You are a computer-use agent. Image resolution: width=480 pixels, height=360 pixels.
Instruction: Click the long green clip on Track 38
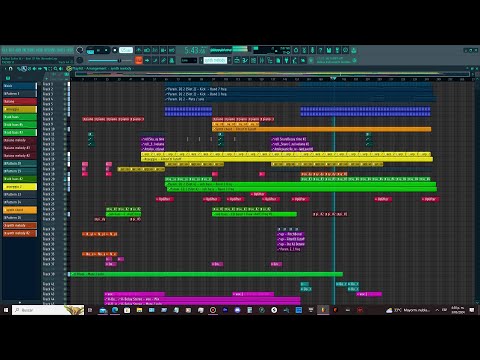click(x=207, y=274)
